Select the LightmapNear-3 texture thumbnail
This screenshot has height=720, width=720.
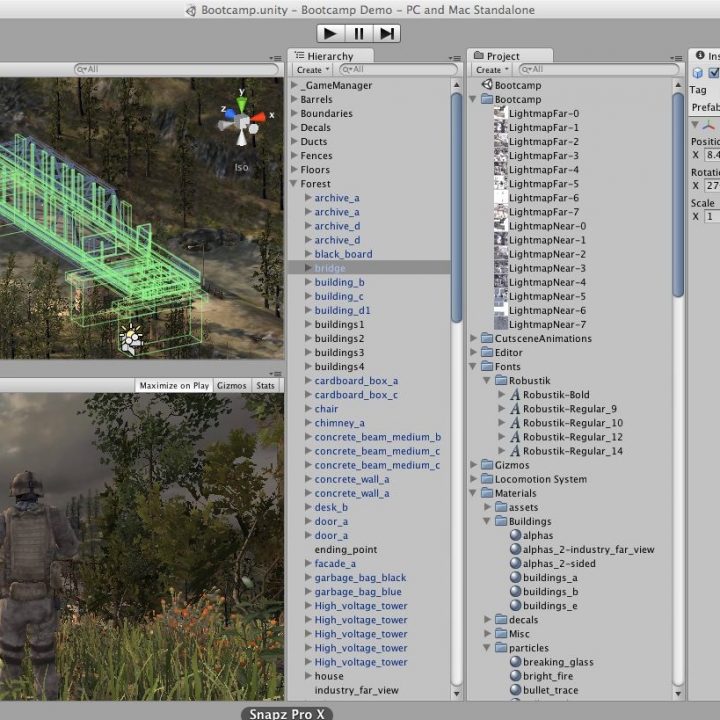click(501, 268)
